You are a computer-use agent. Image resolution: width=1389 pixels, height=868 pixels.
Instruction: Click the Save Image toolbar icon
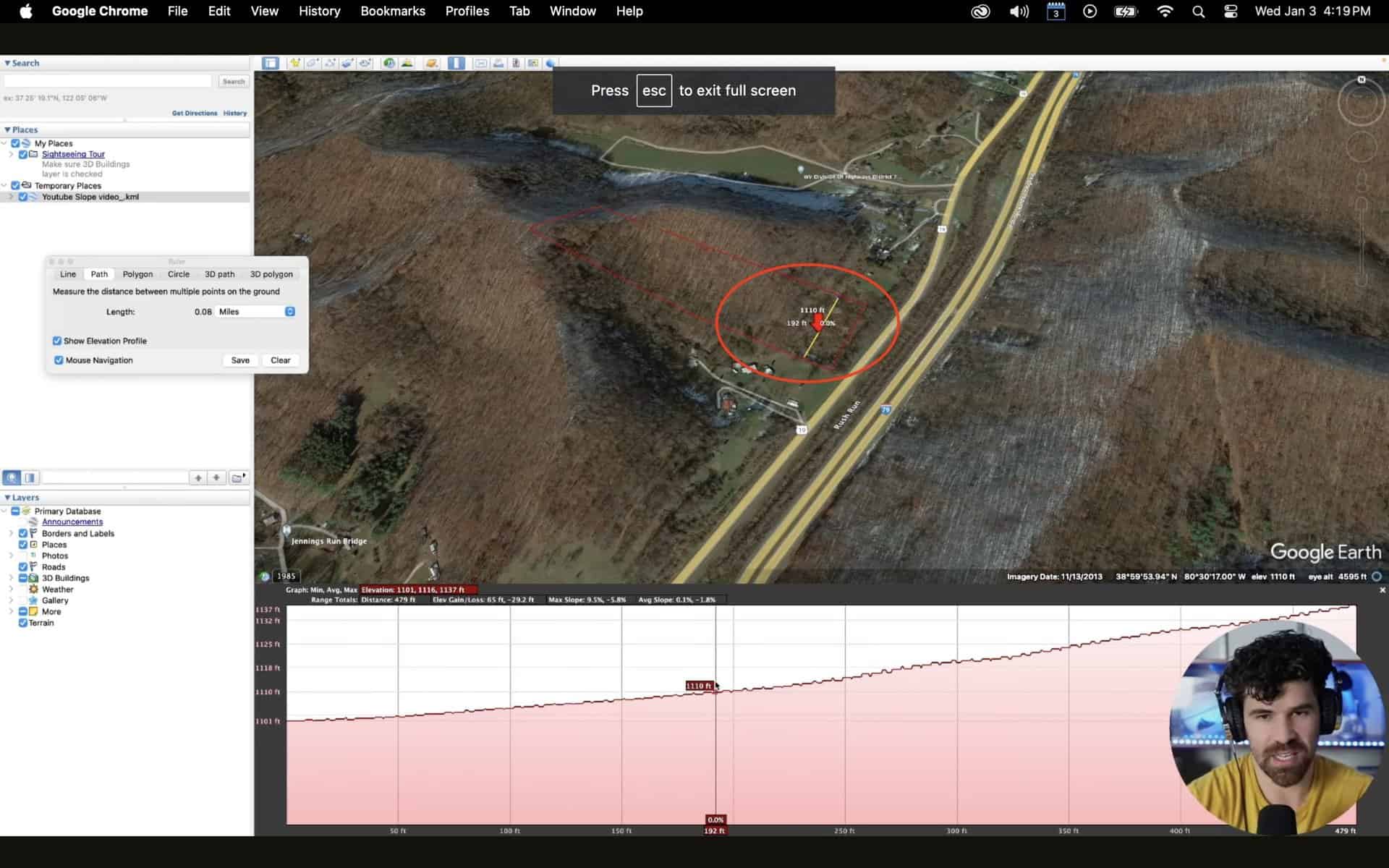[516, 63]
